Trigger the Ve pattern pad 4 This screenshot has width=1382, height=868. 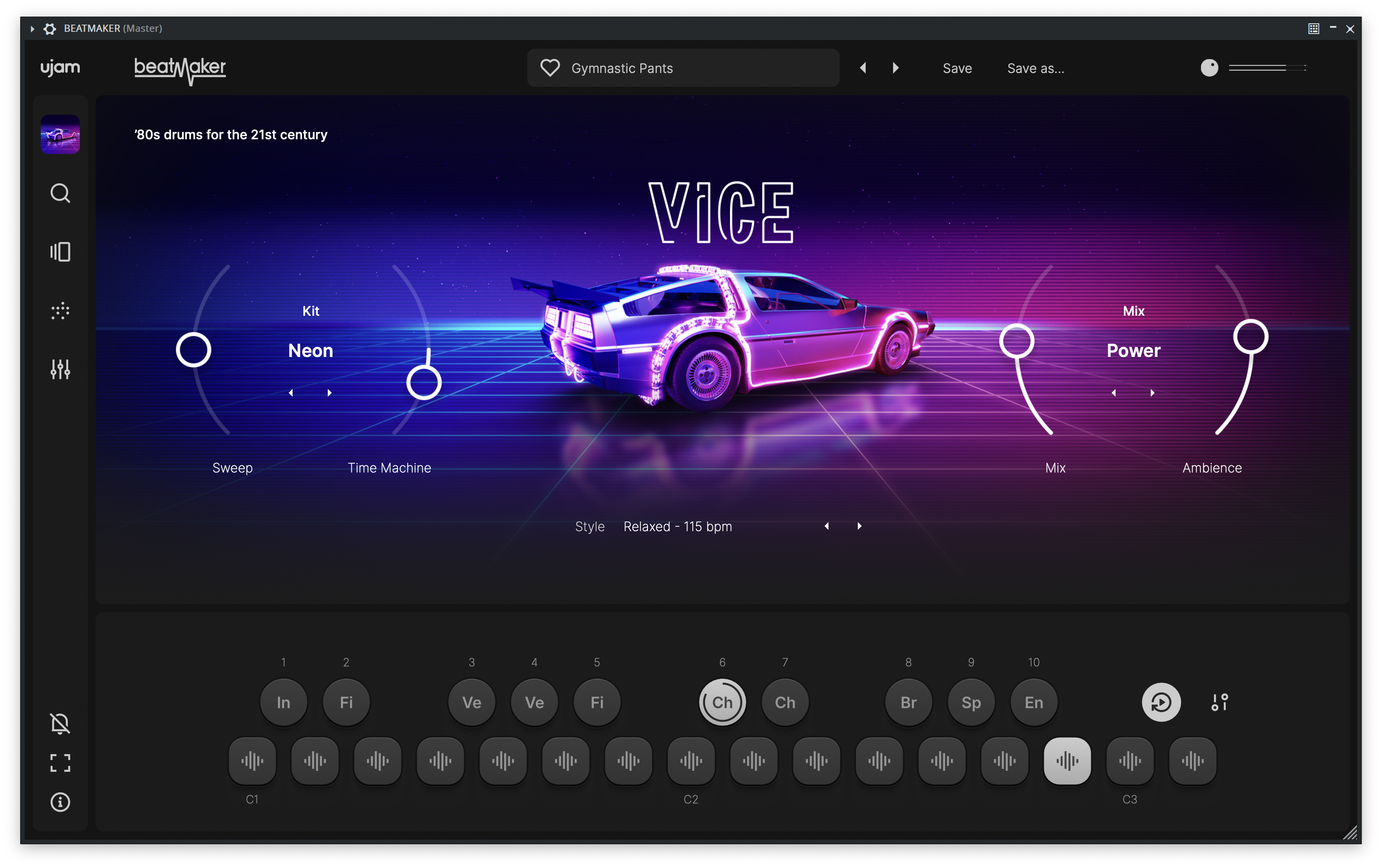click(534, 702)
